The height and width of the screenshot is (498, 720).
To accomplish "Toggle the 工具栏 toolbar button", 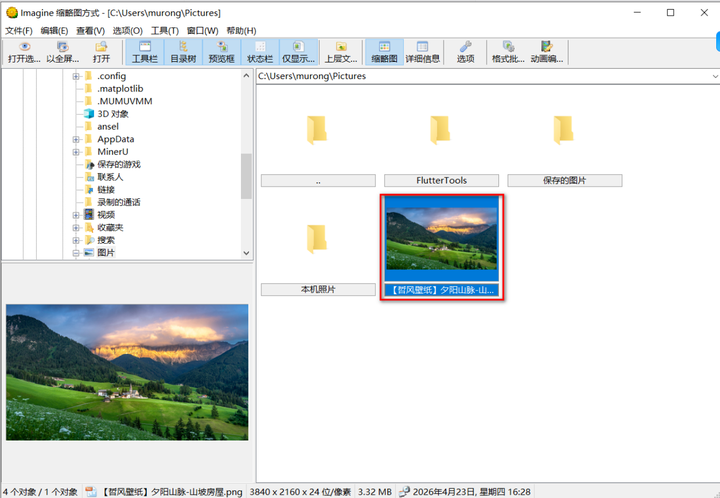I will pyautogui.click(x=145, y=52).
